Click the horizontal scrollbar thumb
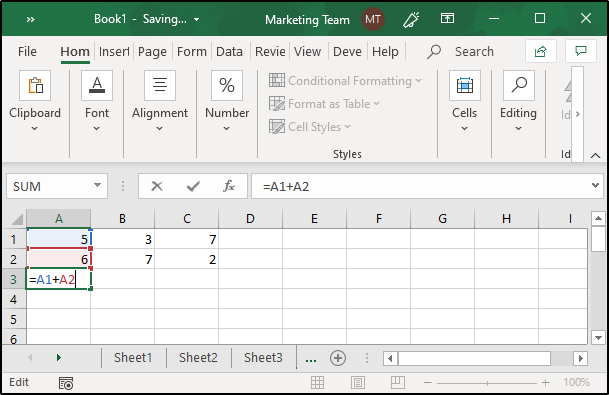609x395 pixels. pyautogui.click(x=474, y=358)
